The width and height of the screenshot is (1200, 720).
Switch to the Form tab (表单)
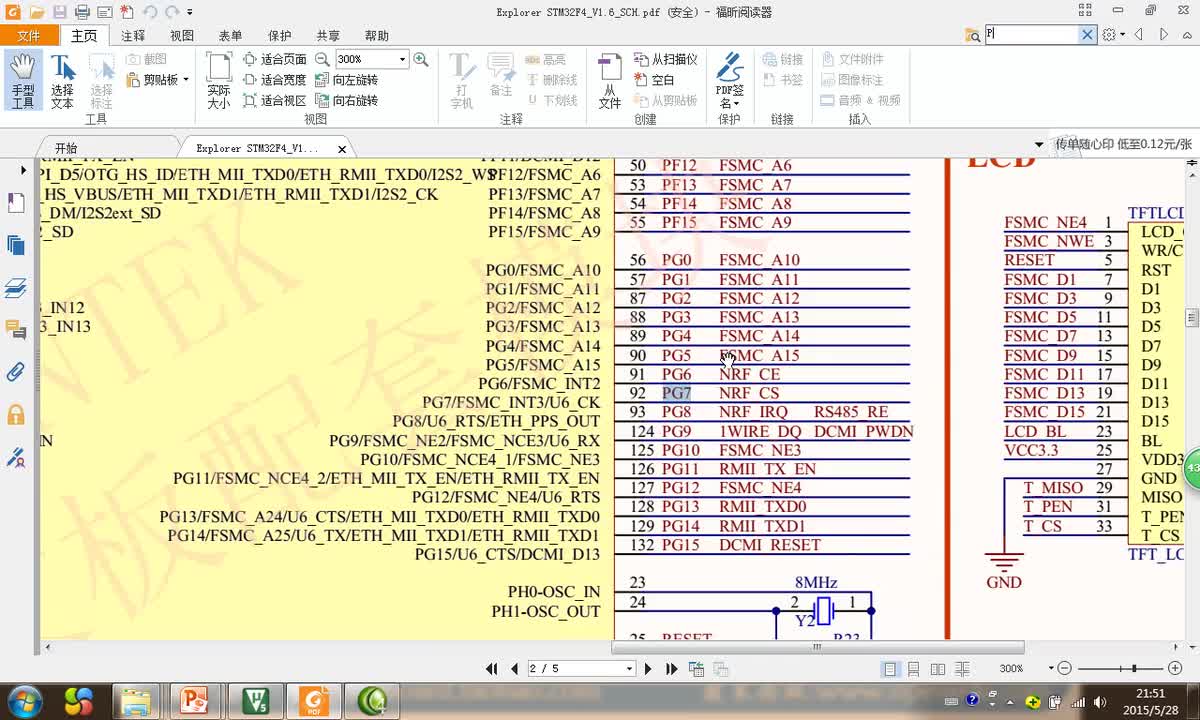(230, 35)
